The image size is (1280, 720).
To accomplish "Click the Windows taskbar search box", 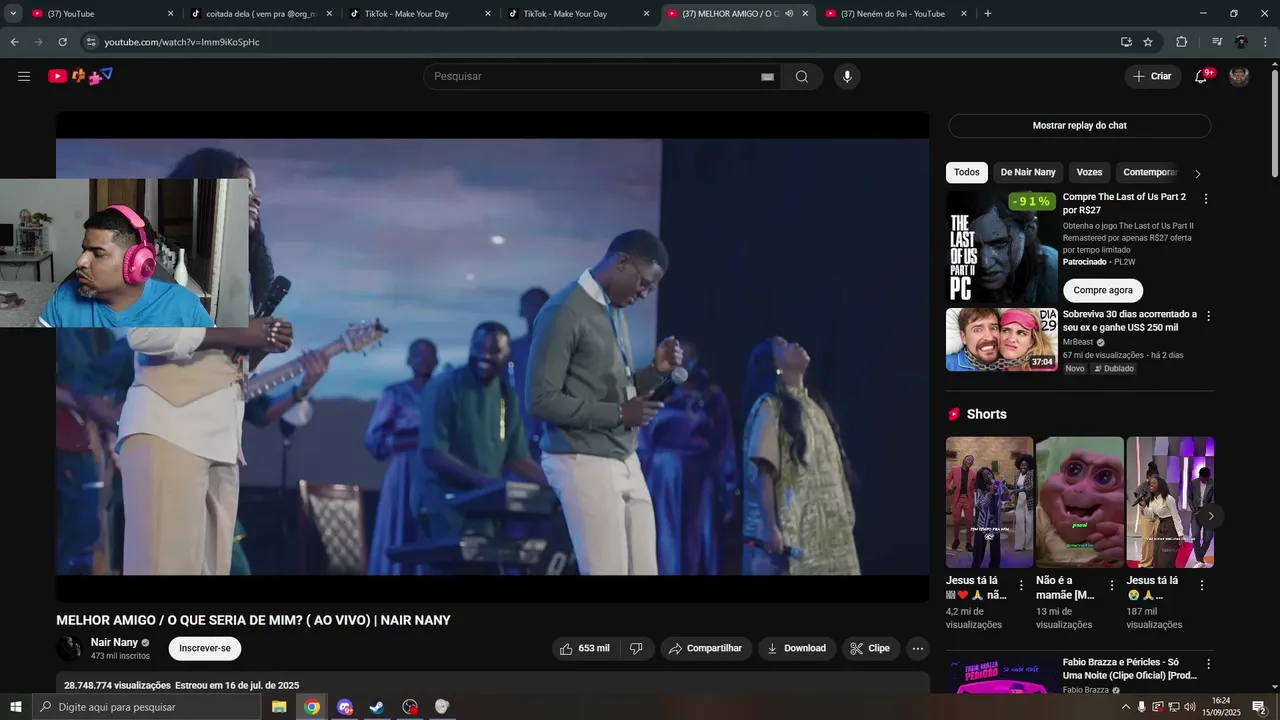I will pyautogui.click(x=146, y=707).
